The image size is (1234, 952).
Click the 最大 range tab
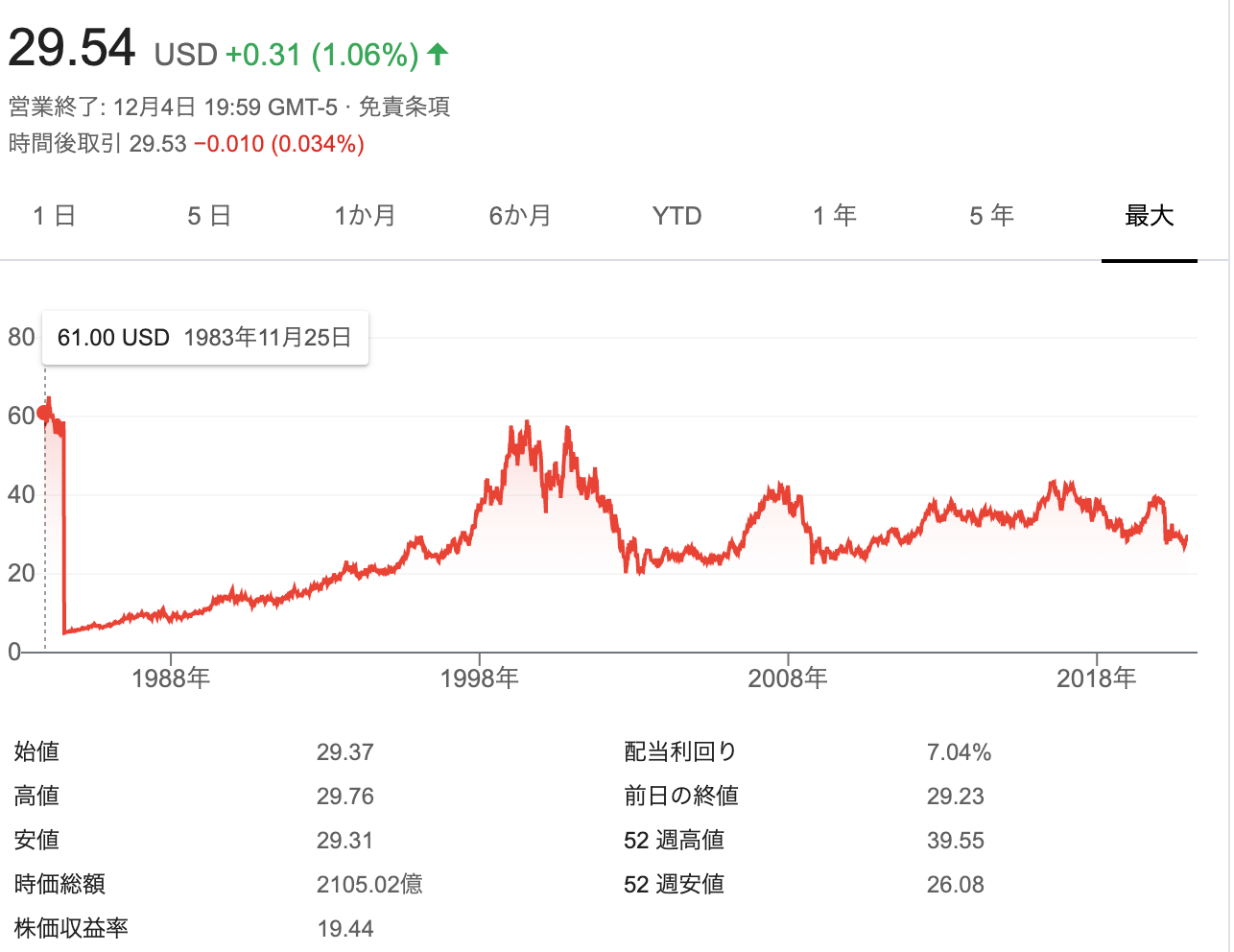tap(1149, 216)
